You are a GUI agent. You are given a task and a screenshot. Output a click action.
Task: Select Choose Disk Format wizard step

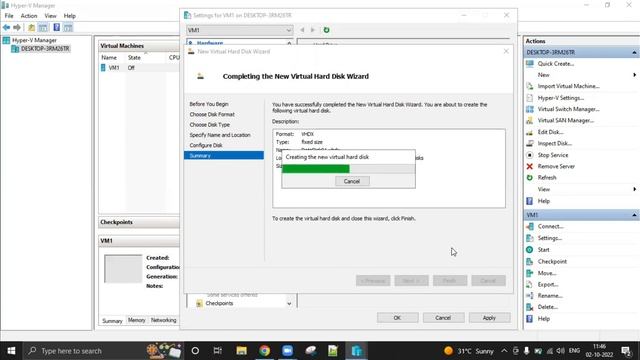[x=212, y=115]
